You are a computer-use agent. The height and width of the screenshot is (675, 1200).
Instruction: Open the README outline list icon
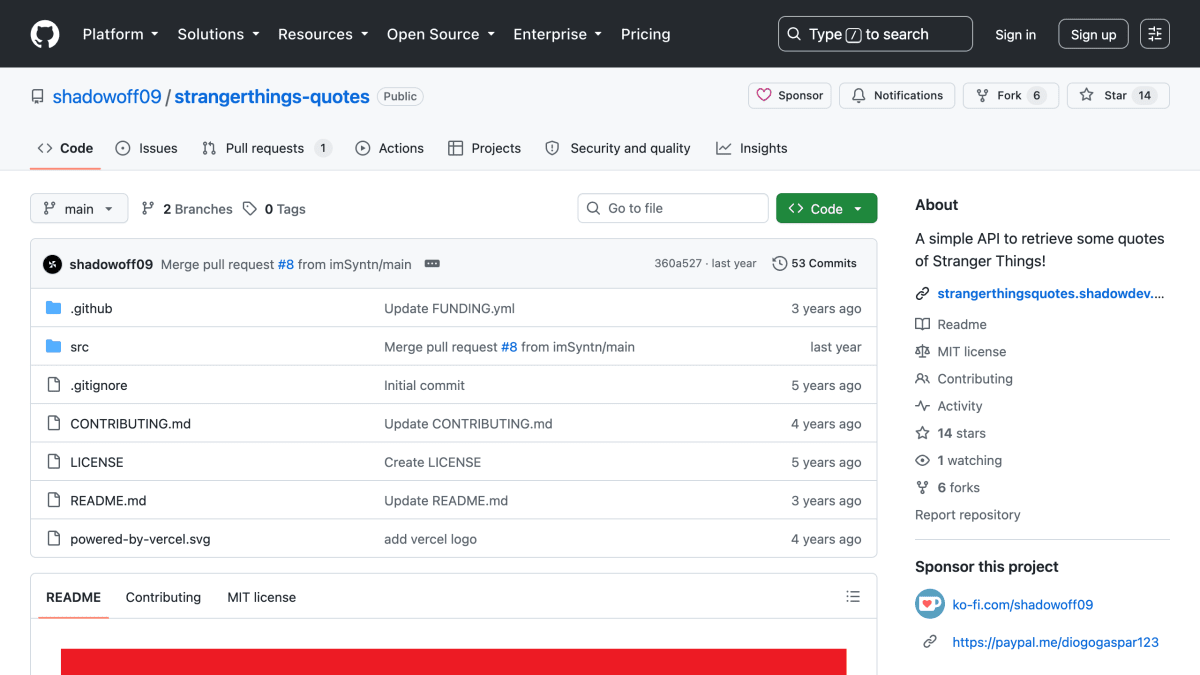click(853, 597)
